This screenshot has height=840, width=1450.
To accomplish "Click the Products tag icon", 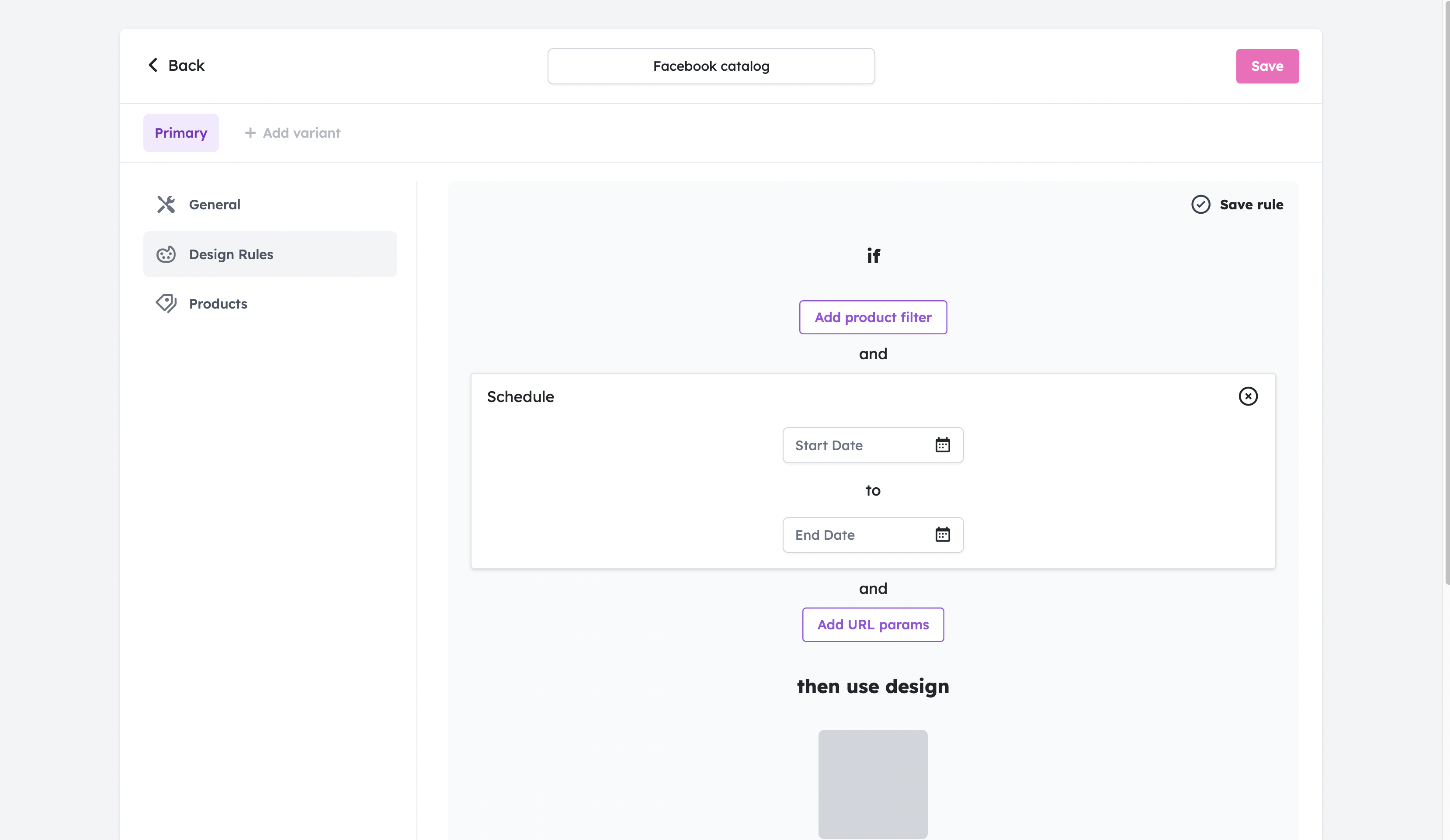I will pyautogui.click(x=166, y=303).
